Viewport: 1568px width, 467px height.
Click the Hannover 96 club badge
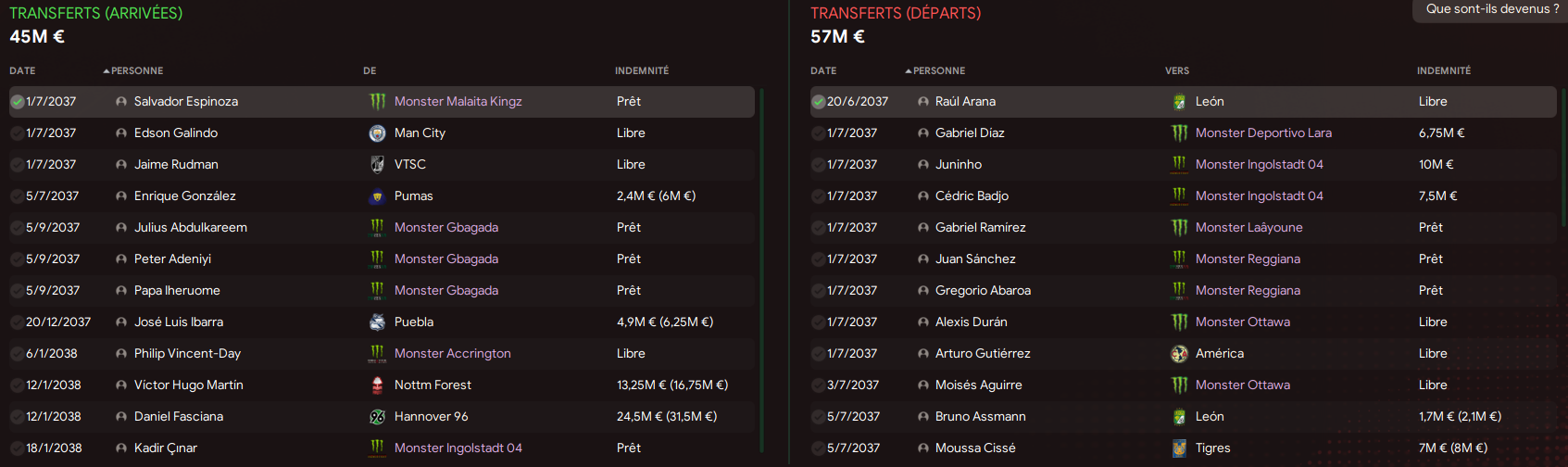click(x=377, y=417)
